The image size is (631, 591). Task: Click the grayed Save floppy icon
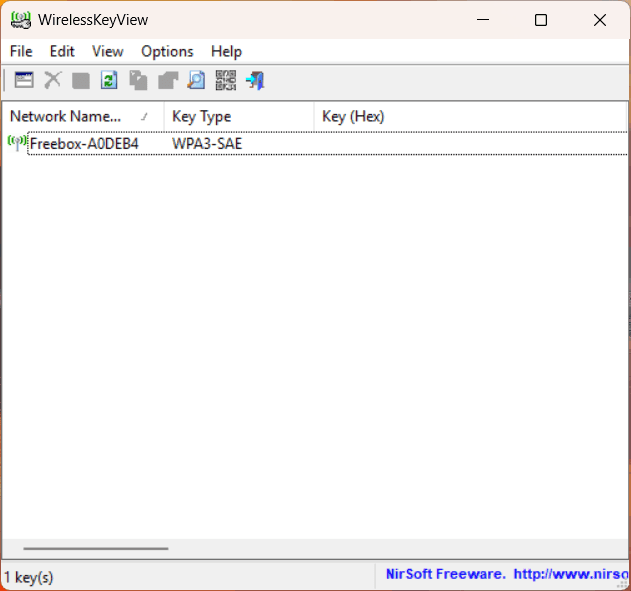coord(81,80)
